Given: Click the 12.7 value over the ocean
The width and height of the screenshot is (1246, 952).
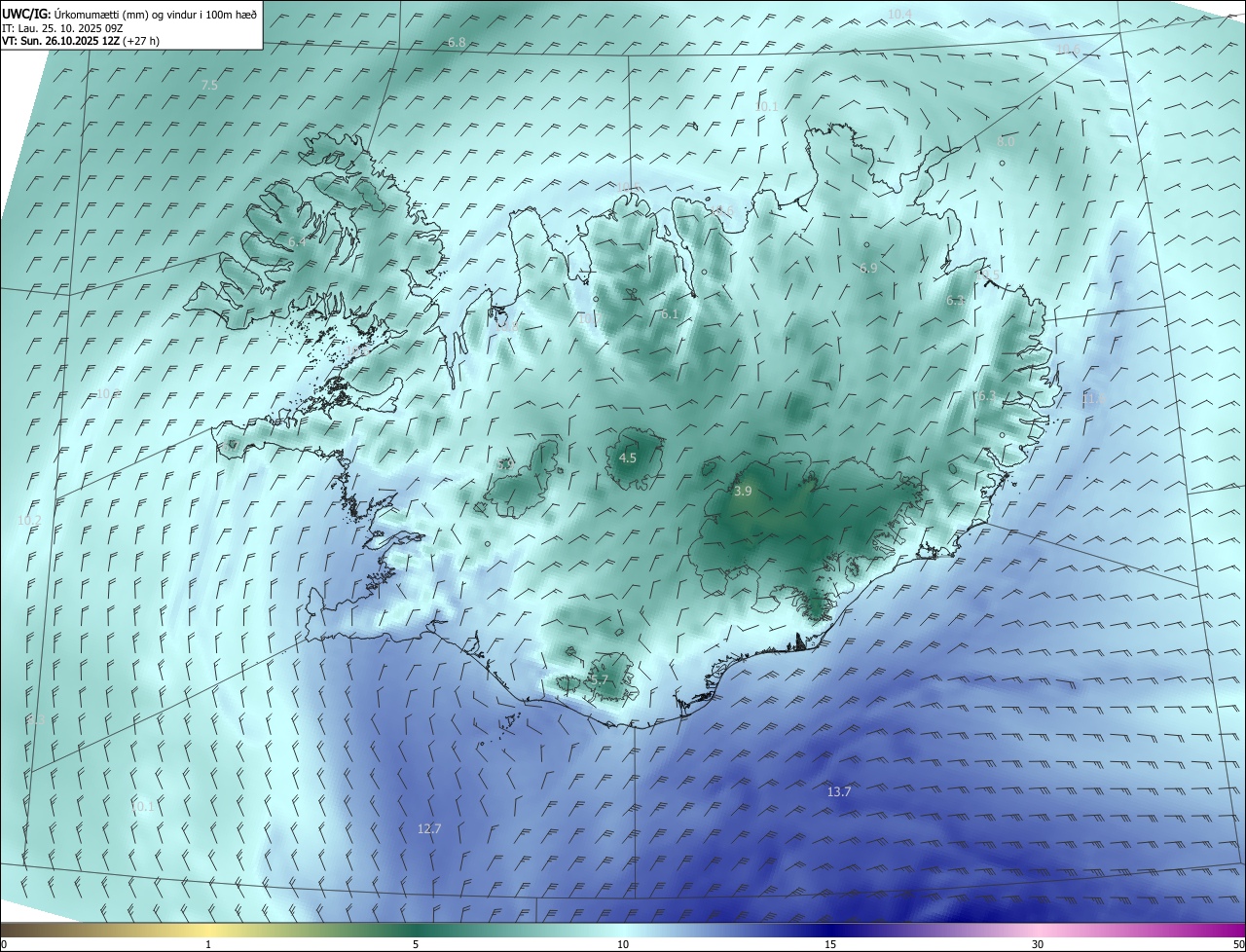Looking at the screenshot, I should click(429, 829).
